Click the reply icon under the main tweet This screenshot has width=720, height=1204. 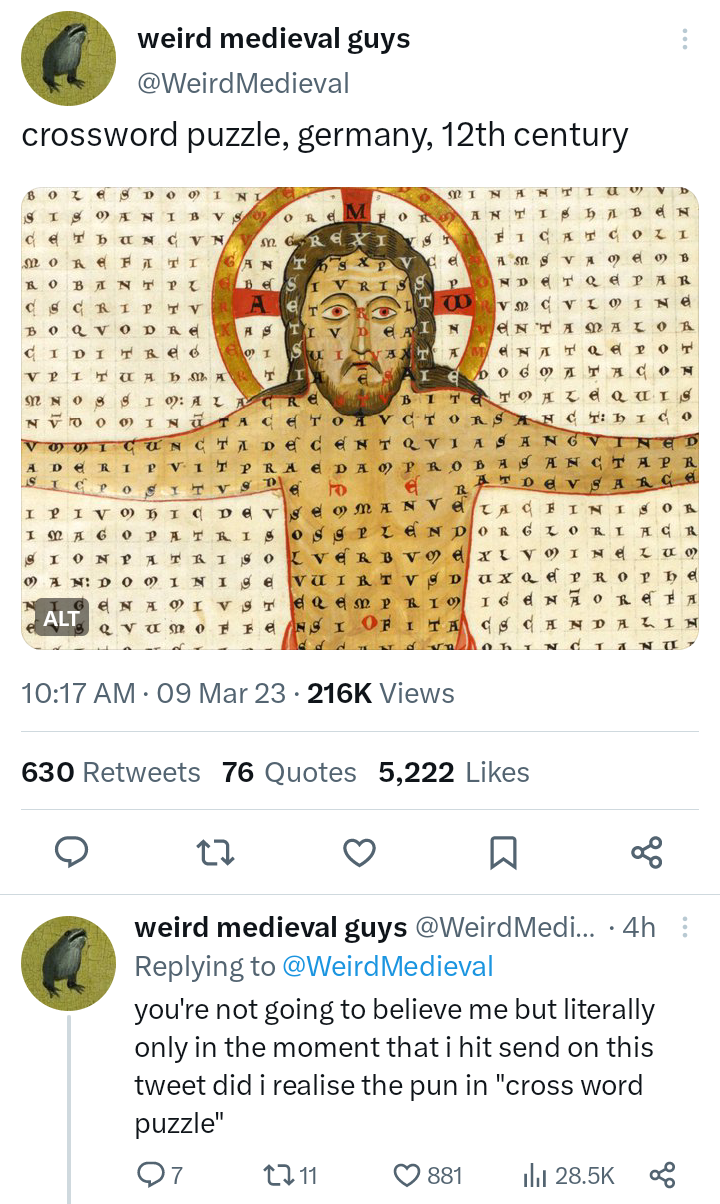[70, 852]
